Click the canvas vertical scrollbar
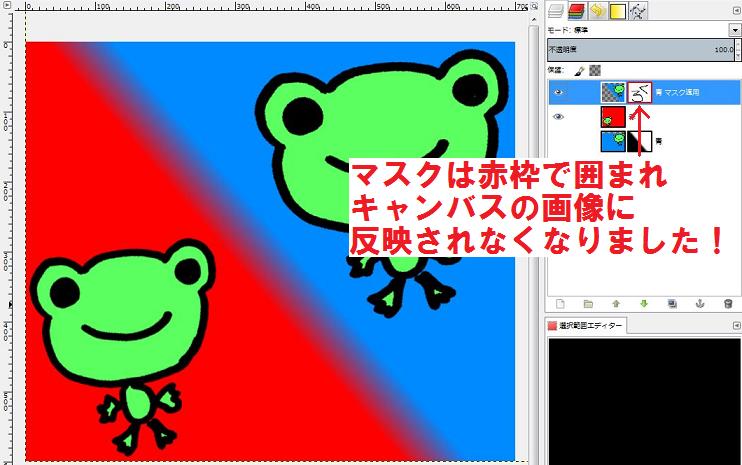Screen dimensions: 742x465 click(x=534, y=244)
